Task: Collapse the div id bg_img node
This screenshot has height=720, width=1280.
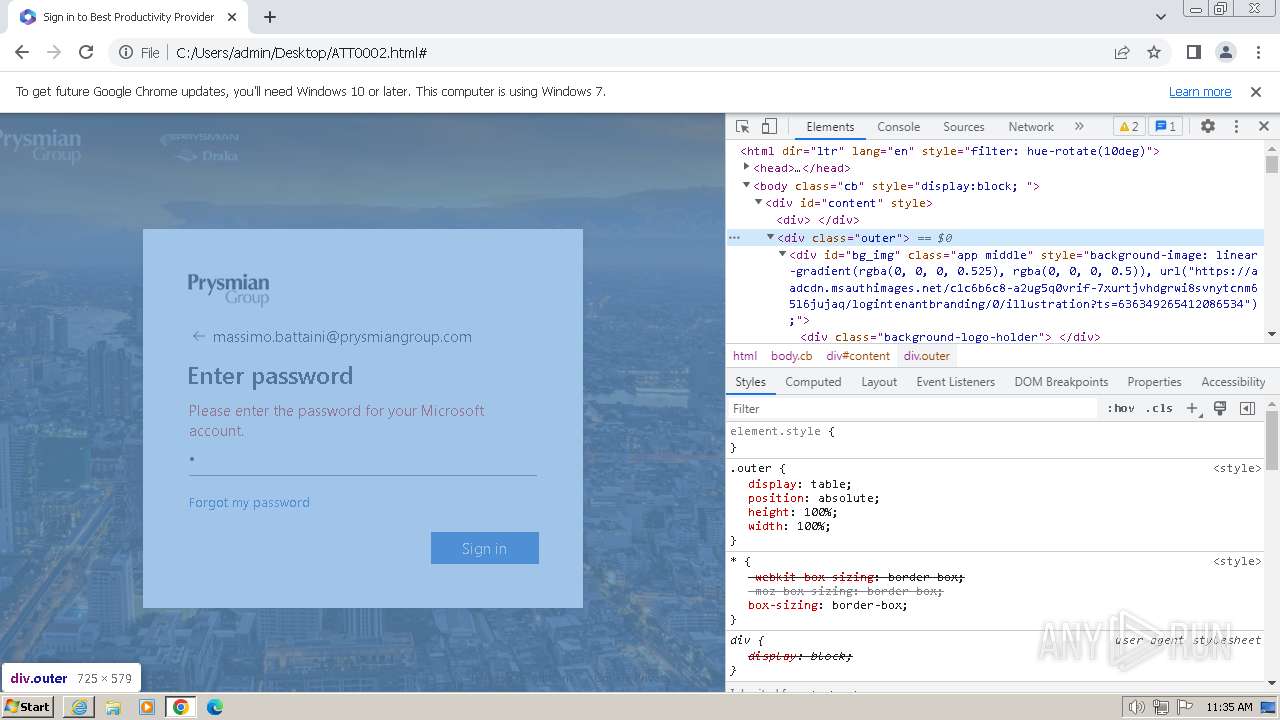Action: click(782, 254)
